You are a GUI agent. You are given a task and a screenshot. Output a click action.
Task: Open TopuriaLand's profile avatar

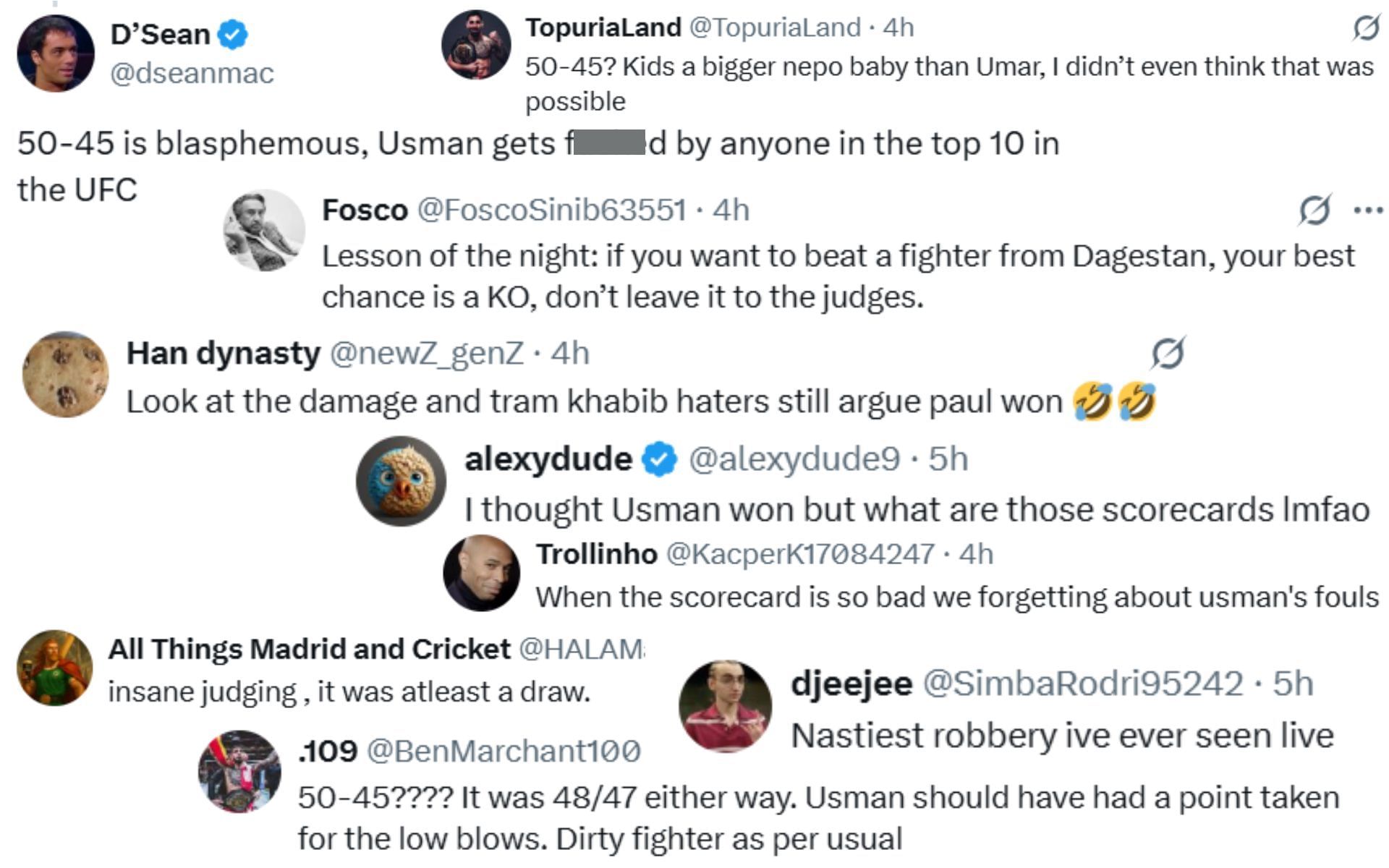point(476,45)
